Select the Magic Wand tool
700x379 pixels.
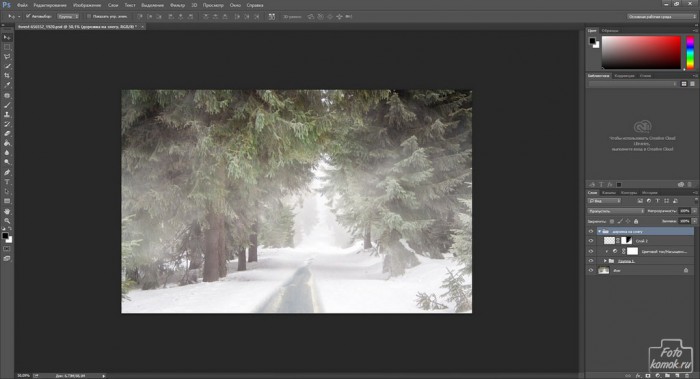[7, 66]
